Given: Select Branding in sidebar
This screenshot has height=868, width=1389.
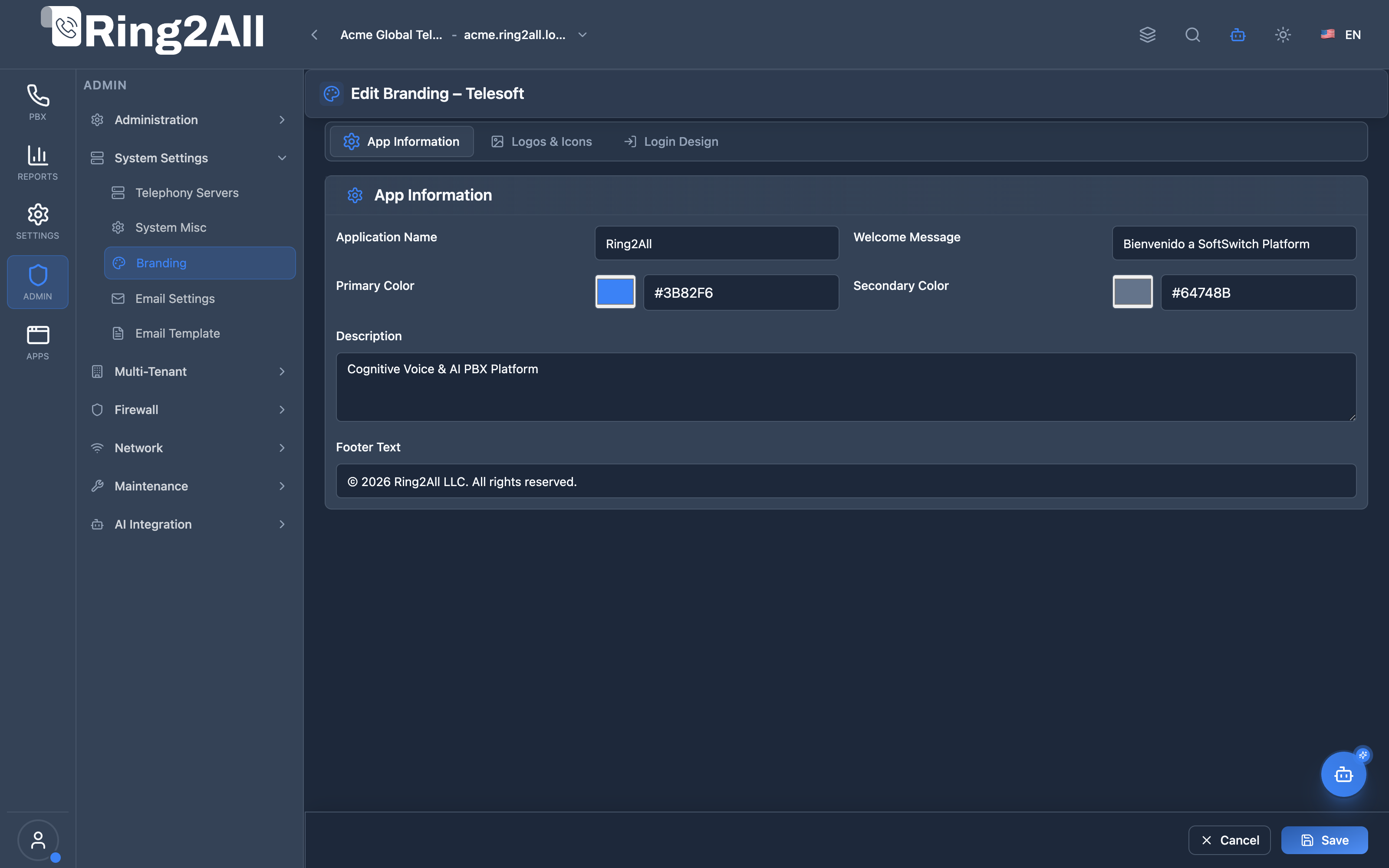Looking at the screenshot, I should pos(200,263).
